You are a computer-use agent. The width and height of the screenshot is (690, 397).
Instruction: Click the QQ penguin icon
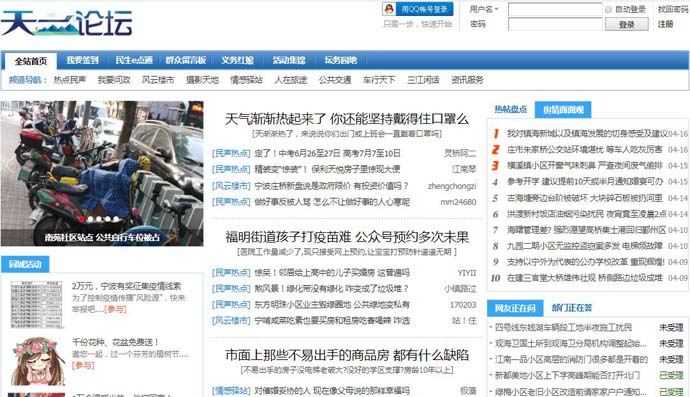point(389,9)
